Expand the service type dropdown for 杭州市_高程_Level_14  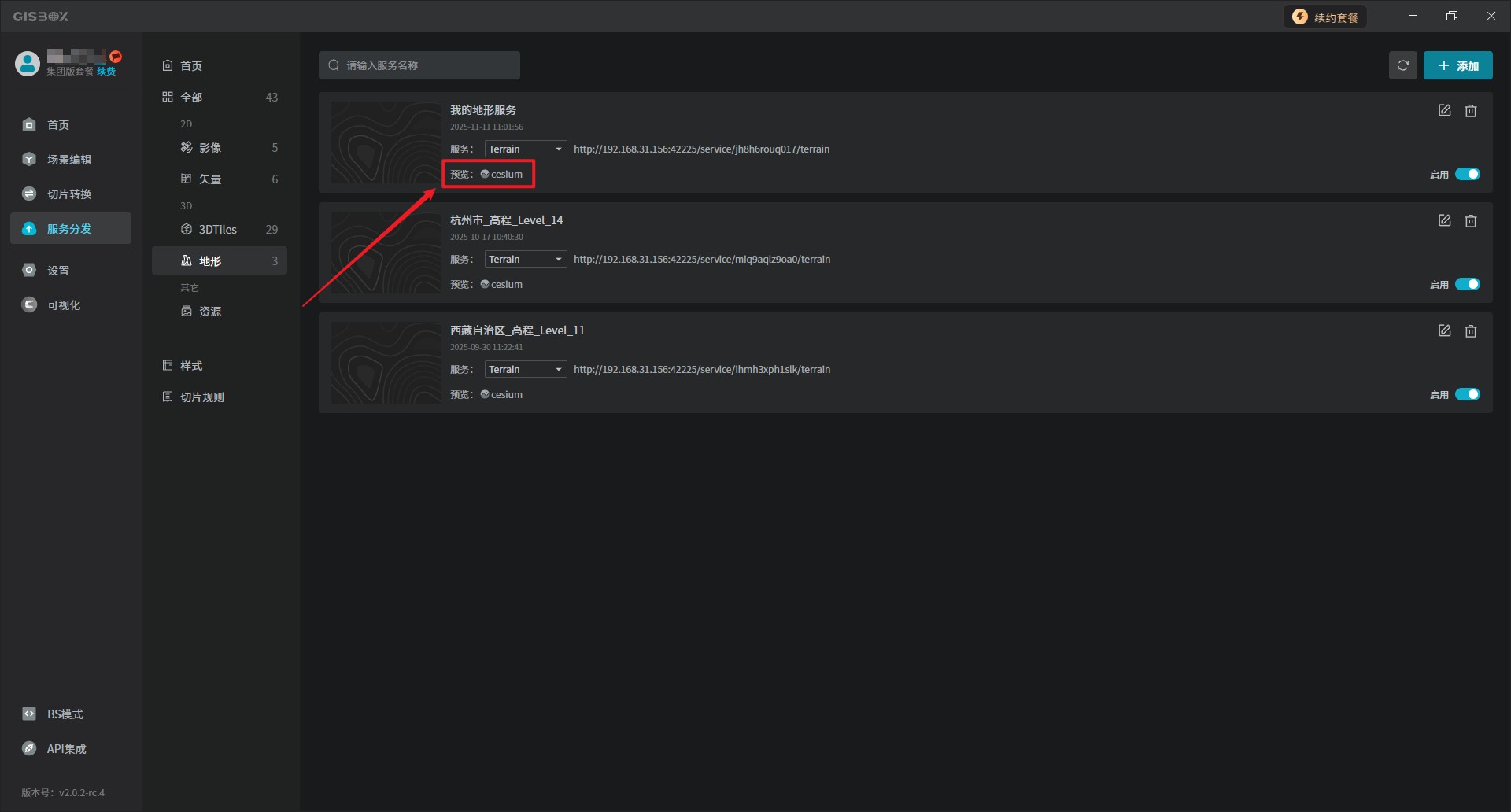(x=525, y=260)
